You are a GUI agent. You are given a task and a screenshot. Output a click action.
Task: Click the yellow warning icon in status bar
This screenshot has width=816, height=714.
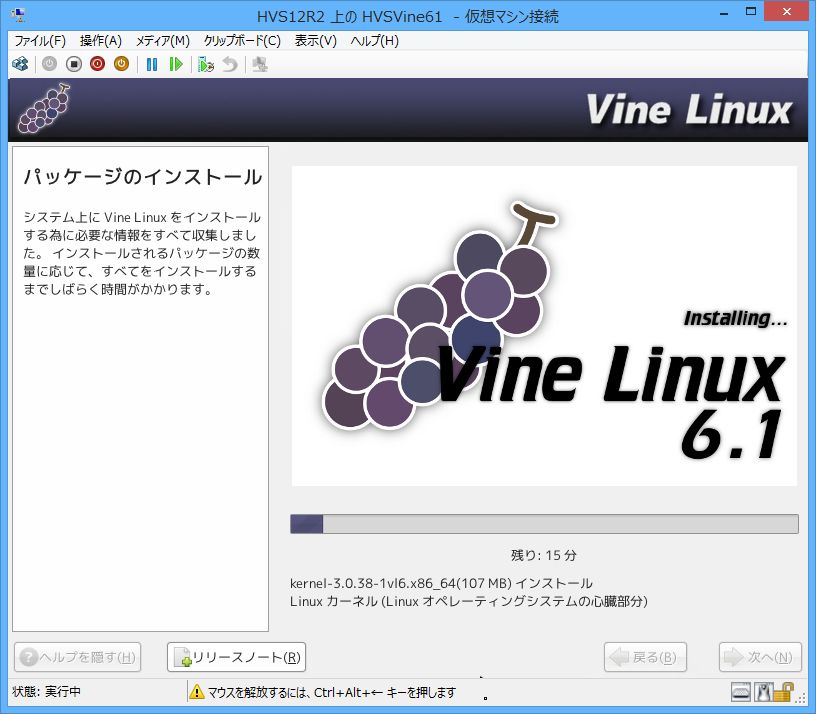pyautogui.click(x=197, y=692)
